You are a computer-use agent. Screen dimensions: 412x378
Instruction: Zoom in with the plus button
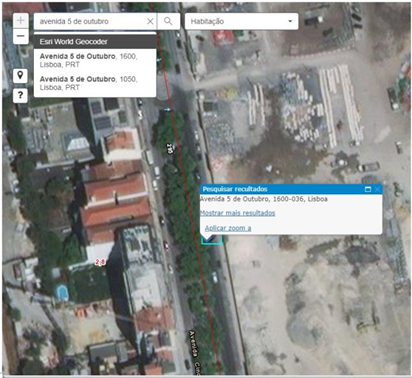click(x=21, y=21)
